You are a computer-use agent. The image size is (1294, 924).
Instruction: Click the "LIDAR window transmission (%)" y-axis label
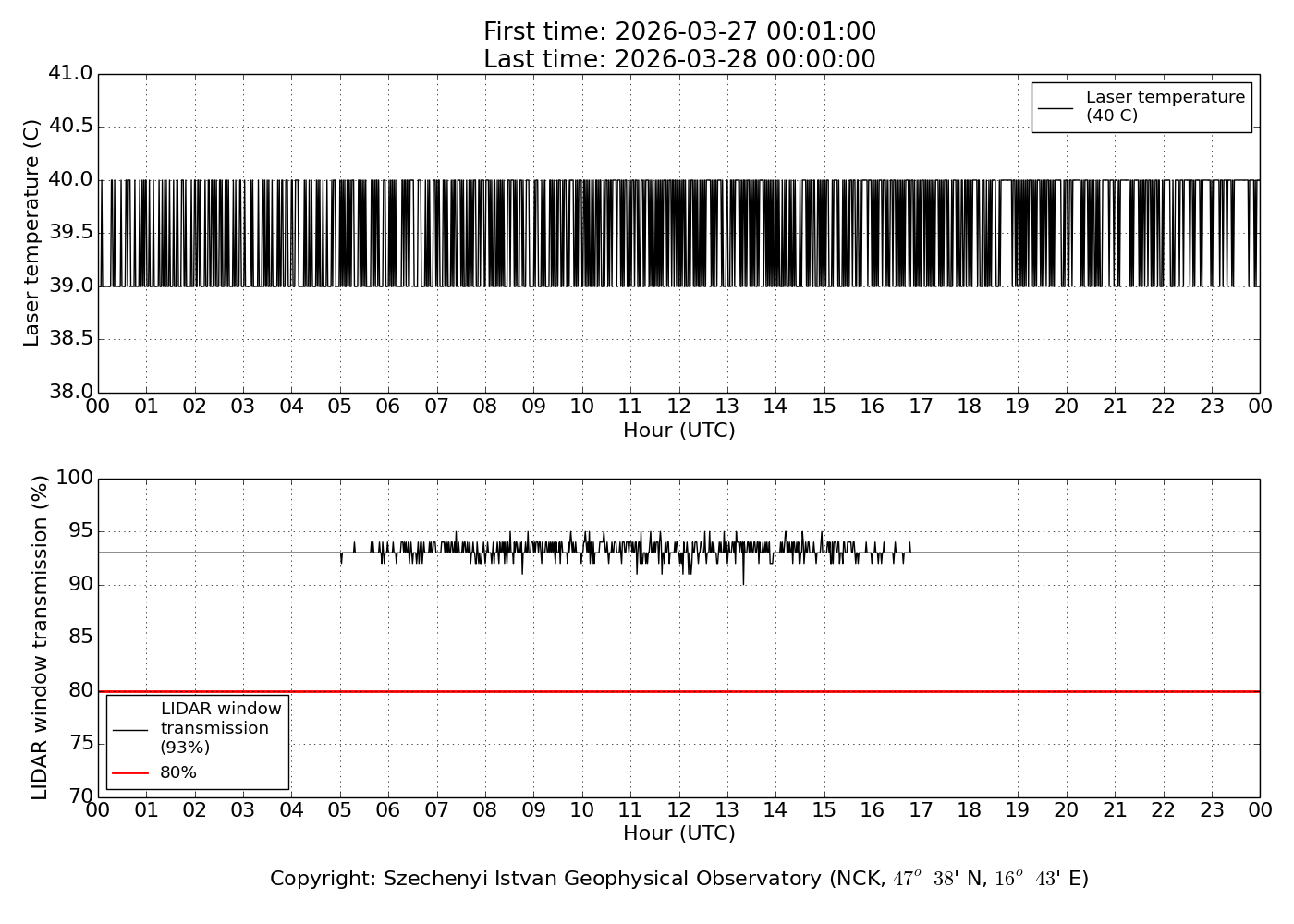click(40, 638)
